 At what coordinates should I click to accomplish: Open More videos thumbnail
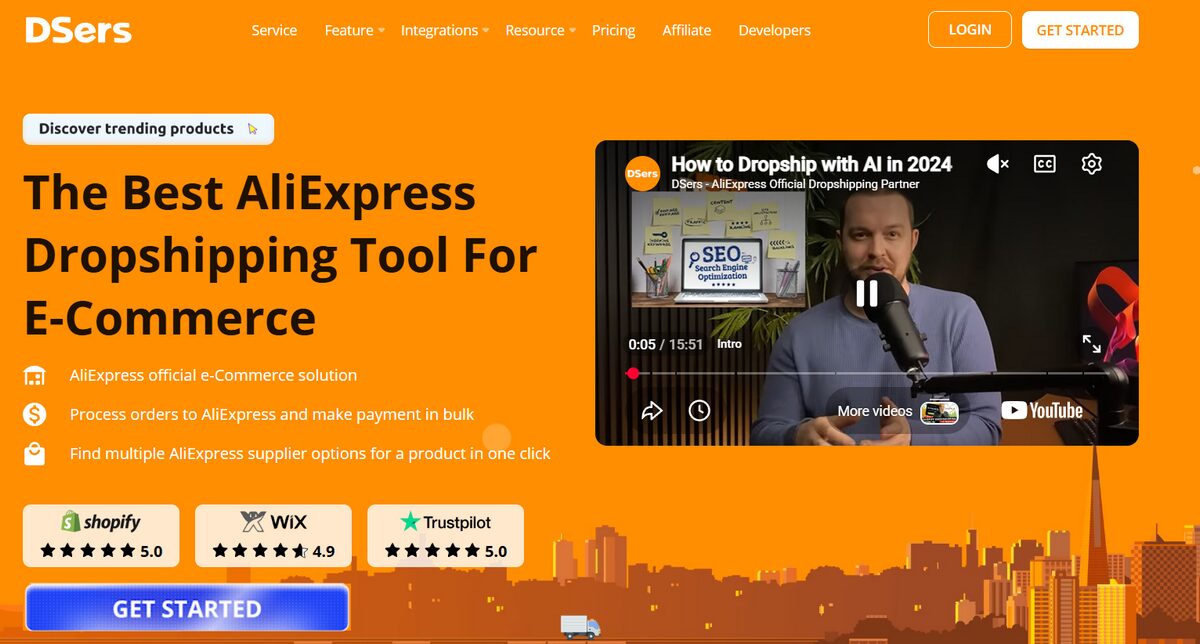click(940, 411)
